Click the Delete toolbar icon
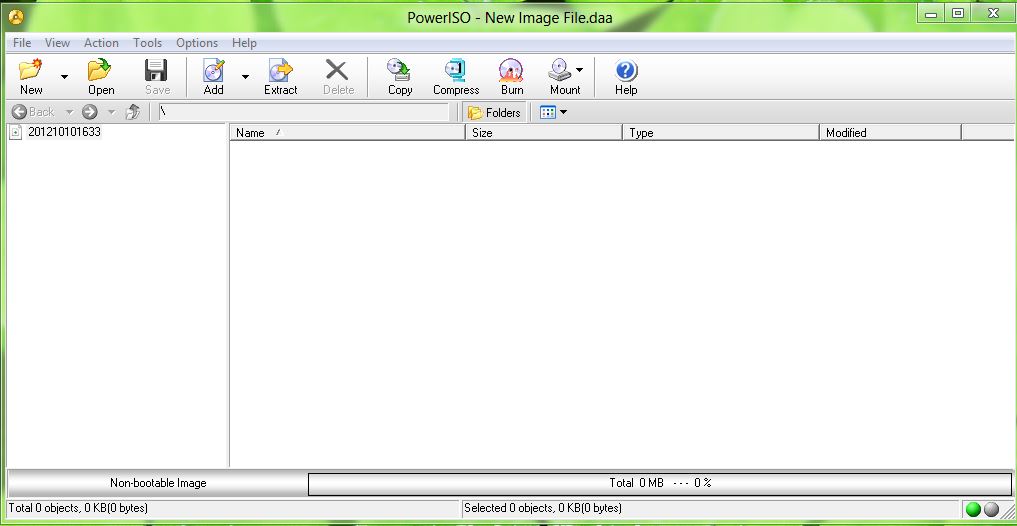This screenshot has width=1017, height=526. point(338,77)
